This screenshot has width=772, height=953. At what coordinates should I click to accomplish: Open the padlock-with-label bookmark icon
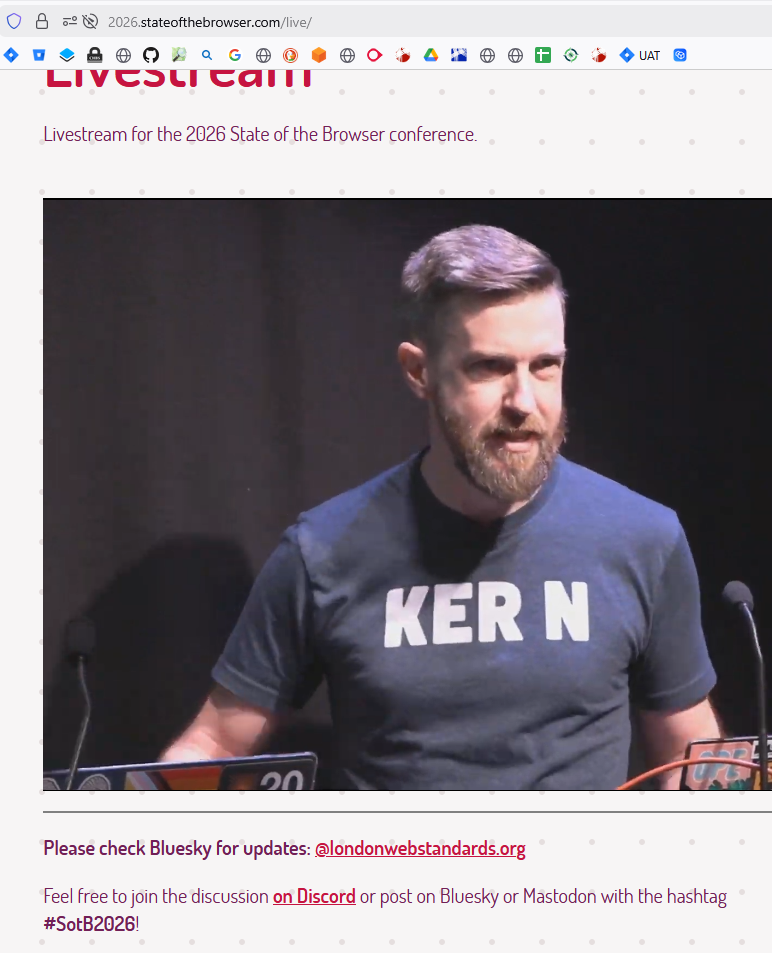click(94, 55)
